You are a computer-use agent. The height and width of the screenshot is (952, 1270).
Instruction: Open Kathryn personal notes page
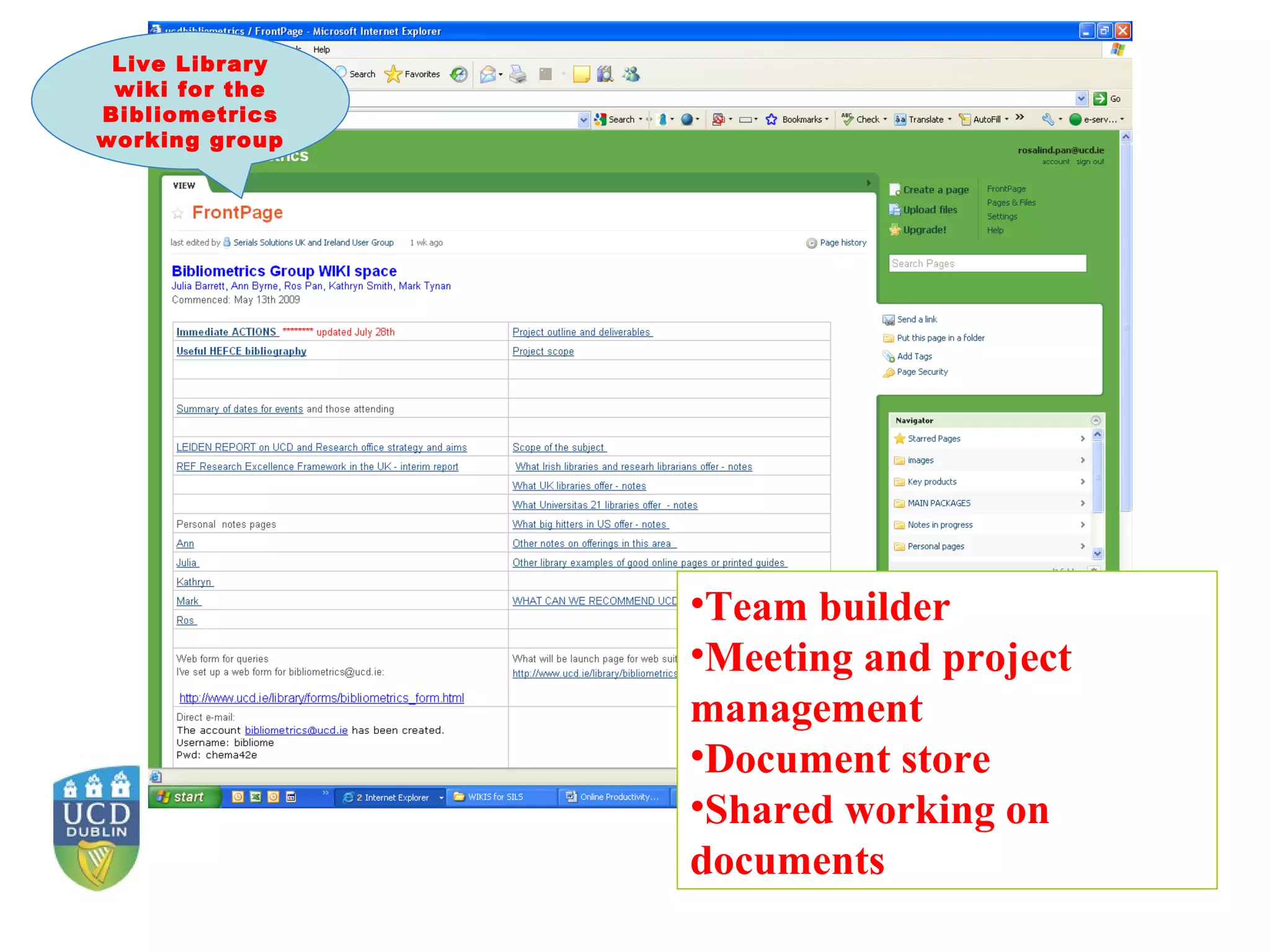[x=194, y=582]
